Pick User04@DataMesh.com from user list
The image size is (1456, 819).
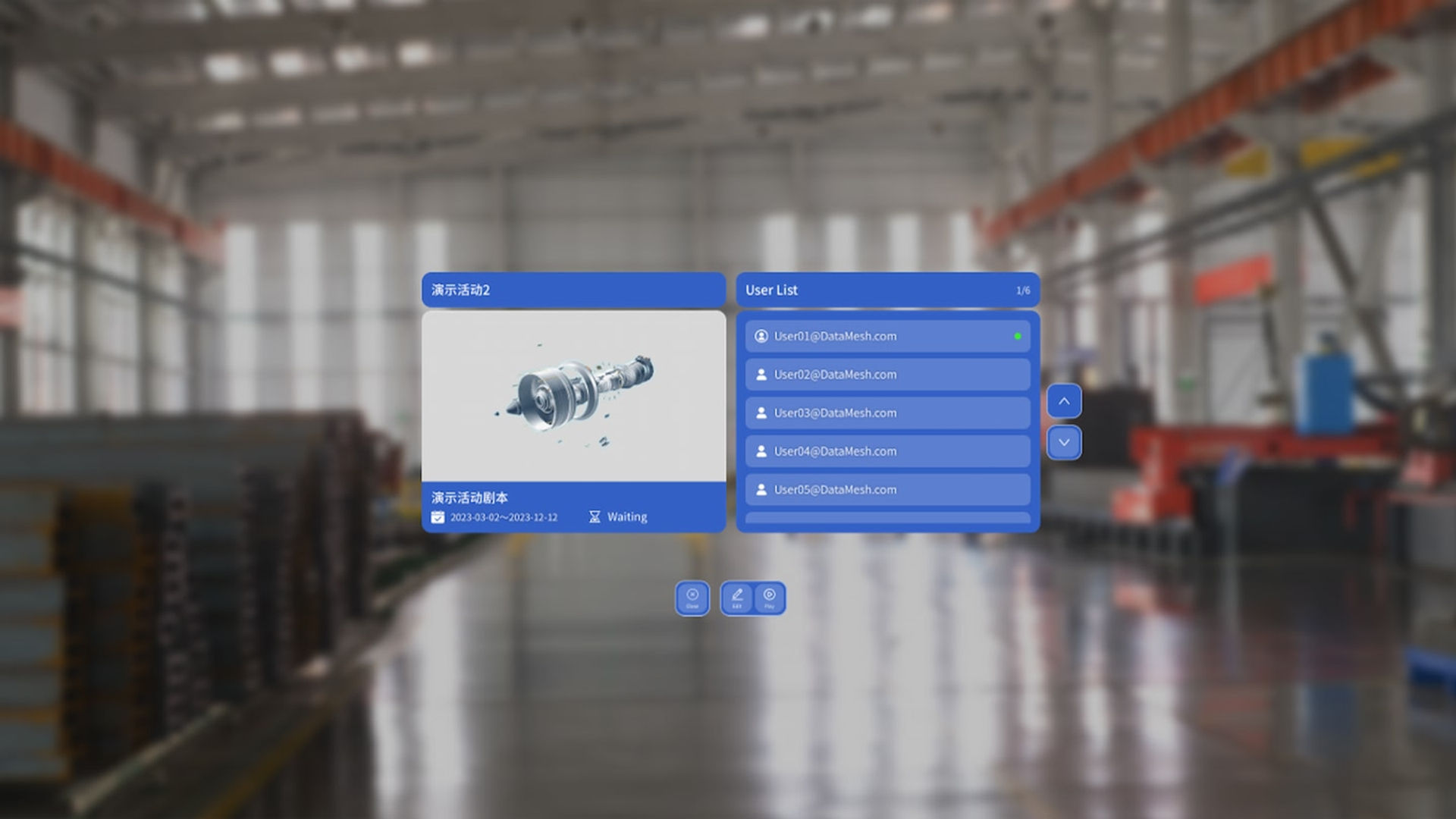pos(887,451)
